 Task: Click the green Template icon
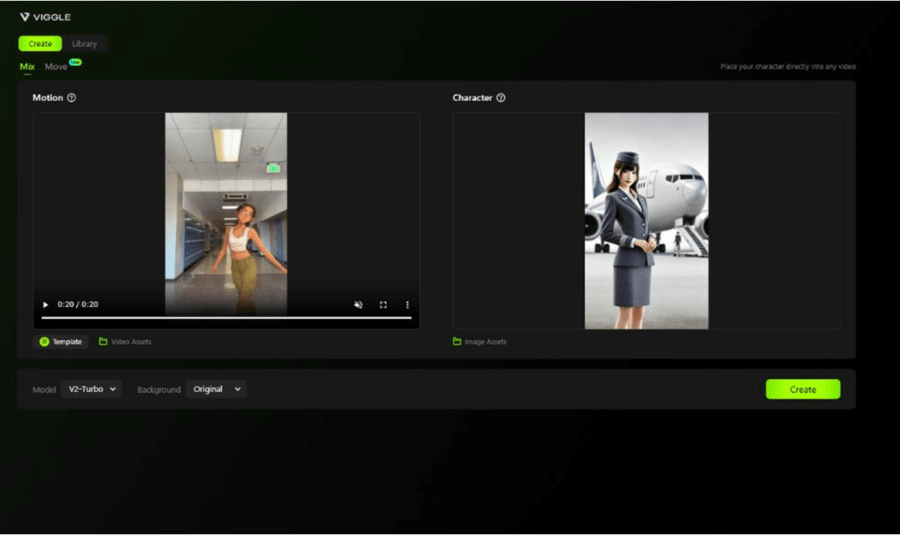pos(44,342)
